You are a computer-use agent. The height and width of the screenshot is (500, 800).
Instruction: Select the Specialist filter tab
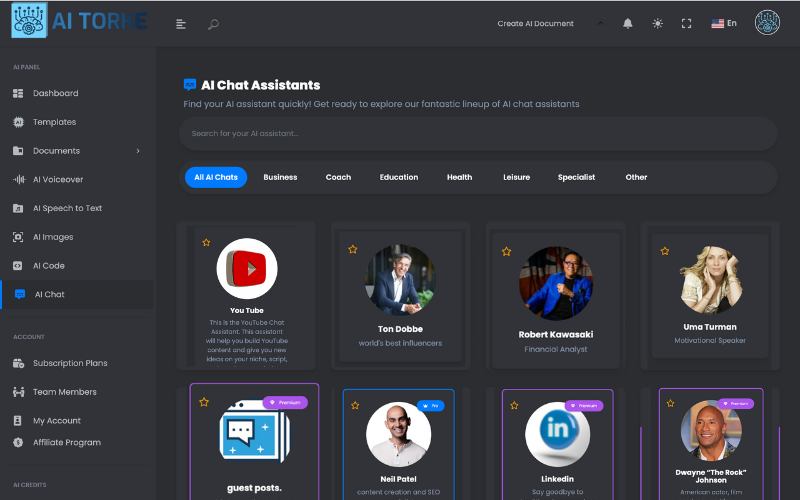click(577, 178)
